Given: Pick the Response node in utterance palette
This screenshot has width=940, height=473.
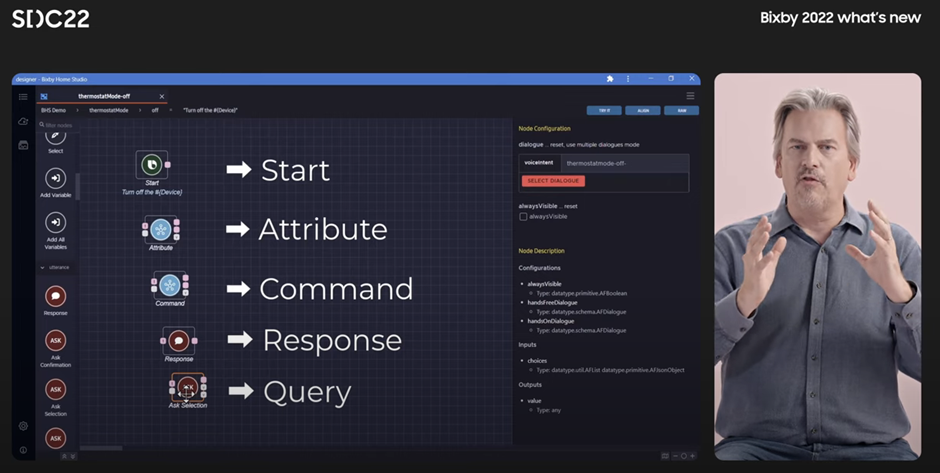Looking at the screenshot, I should (x=56, y=300).
